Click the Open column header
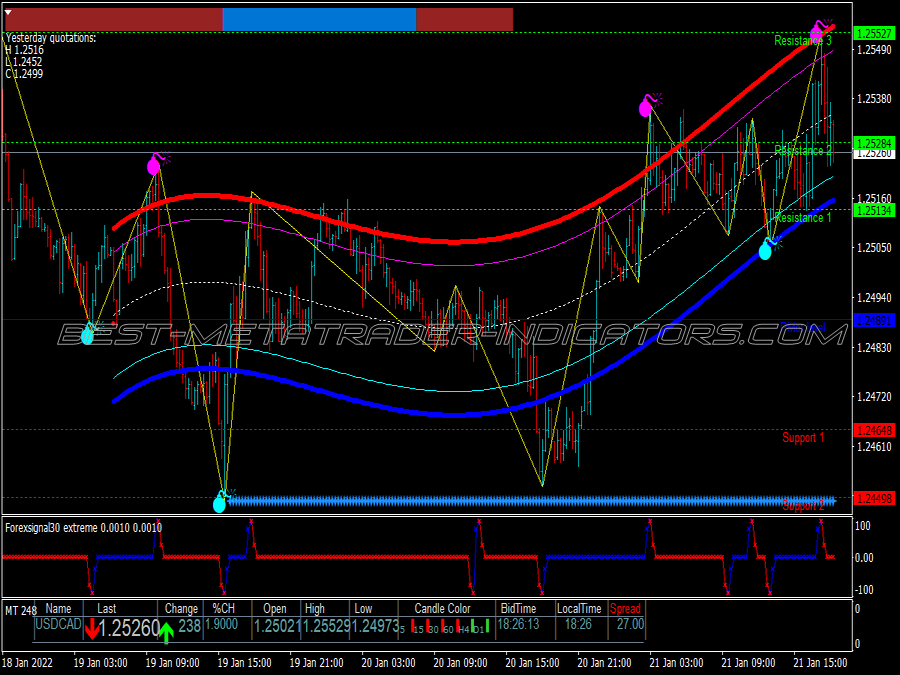Image resolution: width=900 pixels, height=675 pixels. 275,608
